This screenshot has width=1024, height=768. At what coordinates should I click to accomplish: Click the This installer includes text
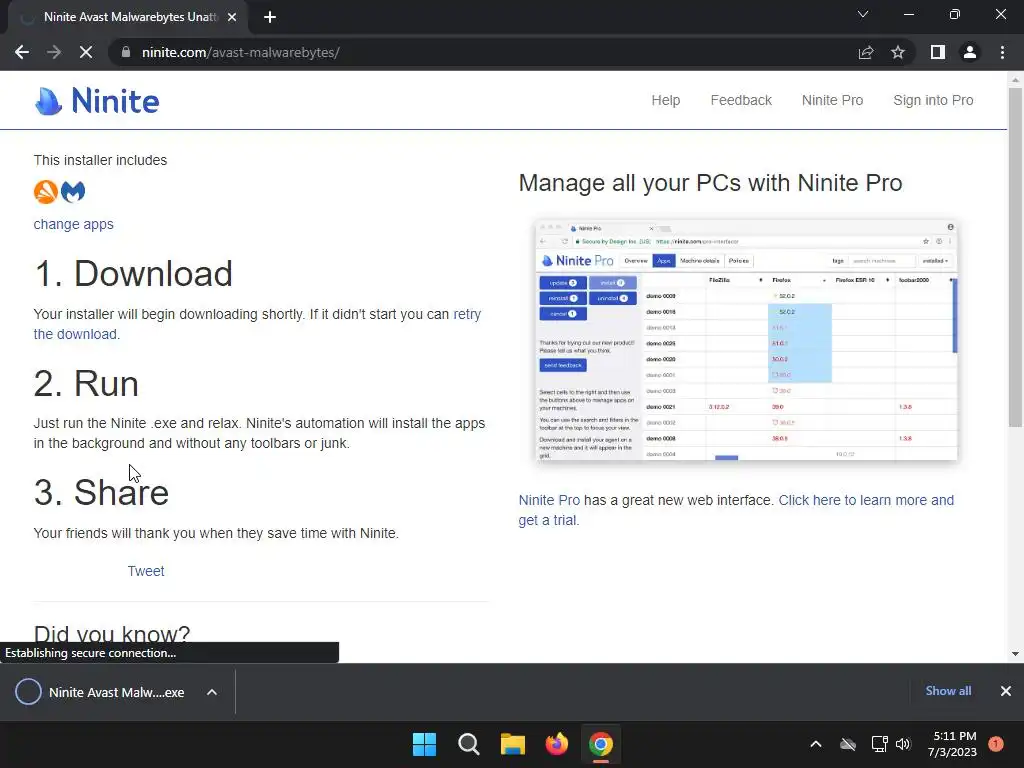pos(101,161)
